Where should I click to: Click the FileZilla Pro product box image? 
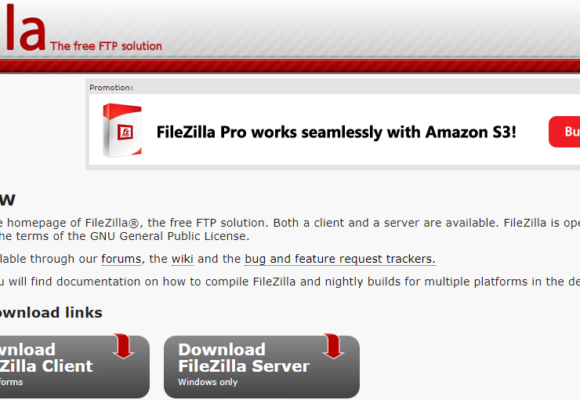point(122,130)
